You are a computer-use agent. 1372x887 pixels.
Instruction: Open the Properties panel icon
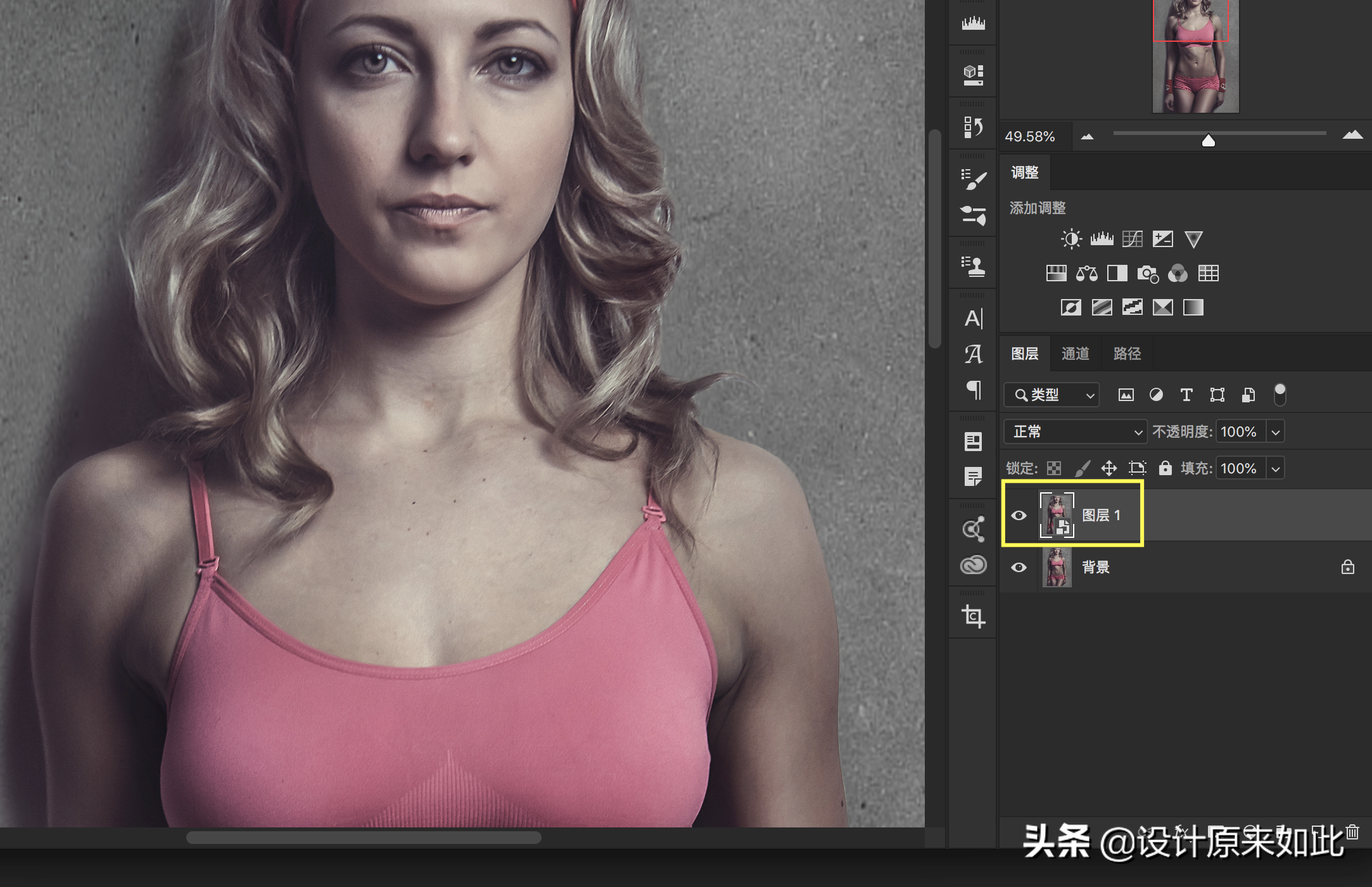pyautogui.click(x=973, y=442)
